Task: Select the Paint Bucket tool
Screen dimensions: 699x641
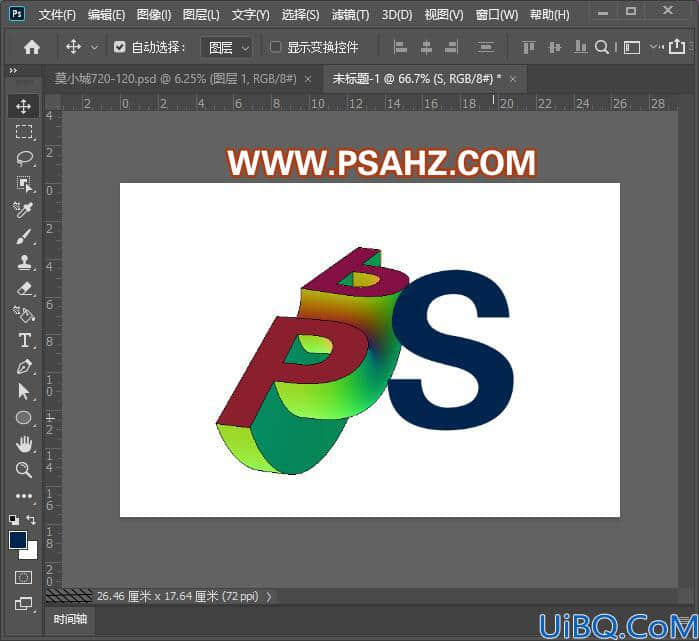Action: pyautogui.click(x=23, y=314)
